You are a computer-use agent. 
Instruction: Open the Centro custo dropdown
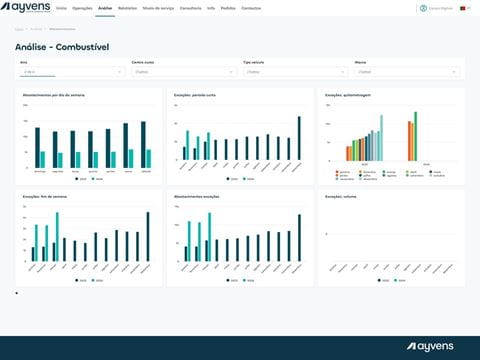click(184, 72)
